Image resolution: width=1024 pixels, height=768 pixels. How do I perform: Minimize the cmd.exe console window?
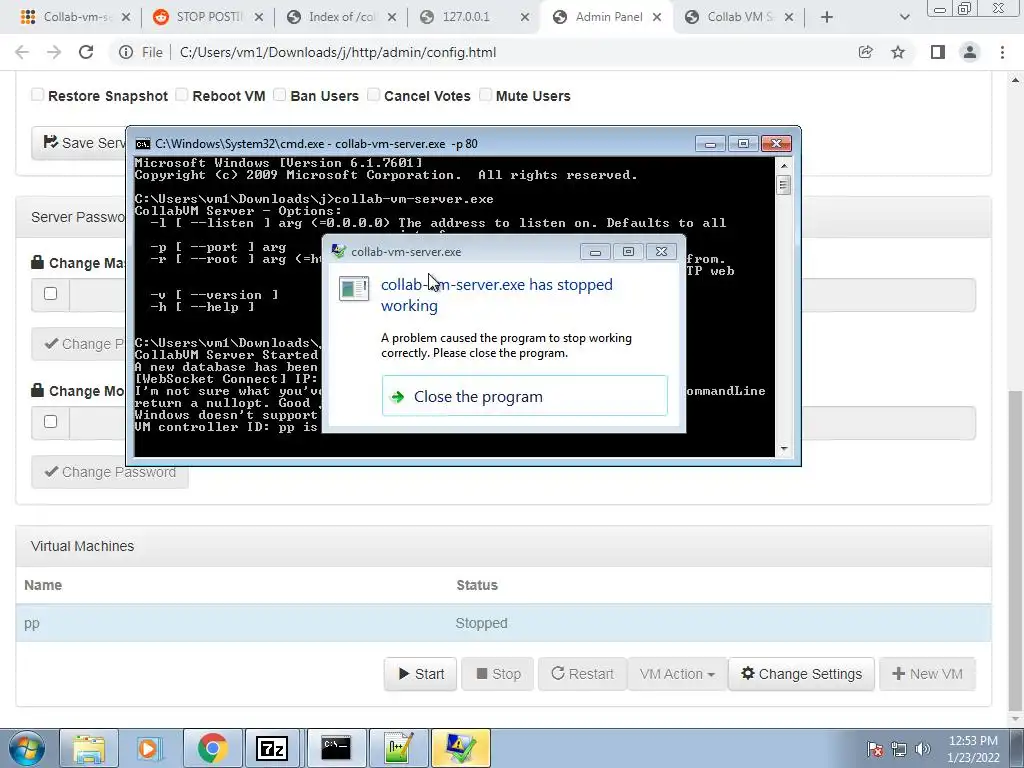[x=710, y=144]
